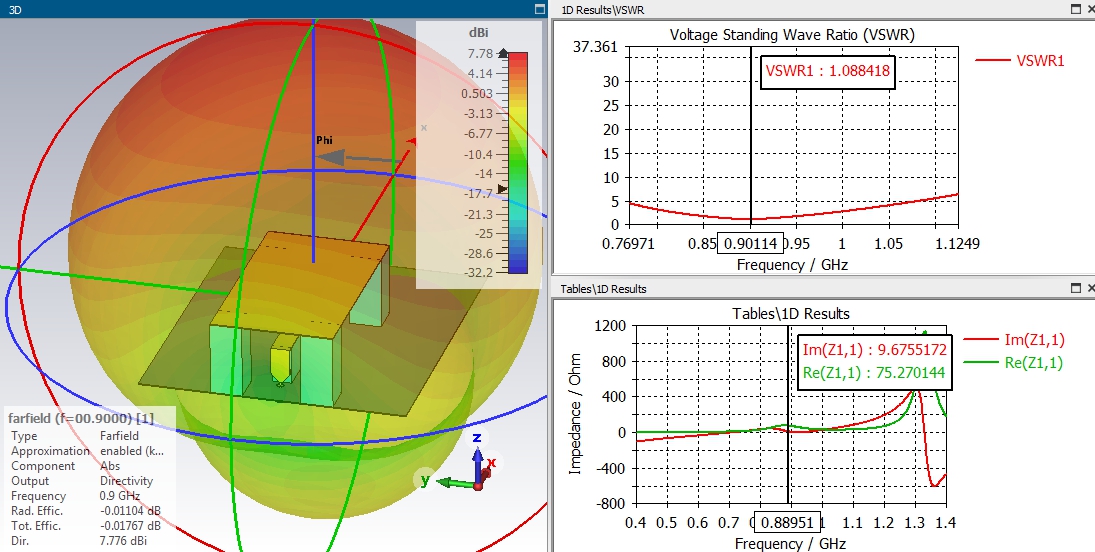Click the upper limit arrow on dBi color ramp
1095x552 pixels.
(x=503, y=53)
